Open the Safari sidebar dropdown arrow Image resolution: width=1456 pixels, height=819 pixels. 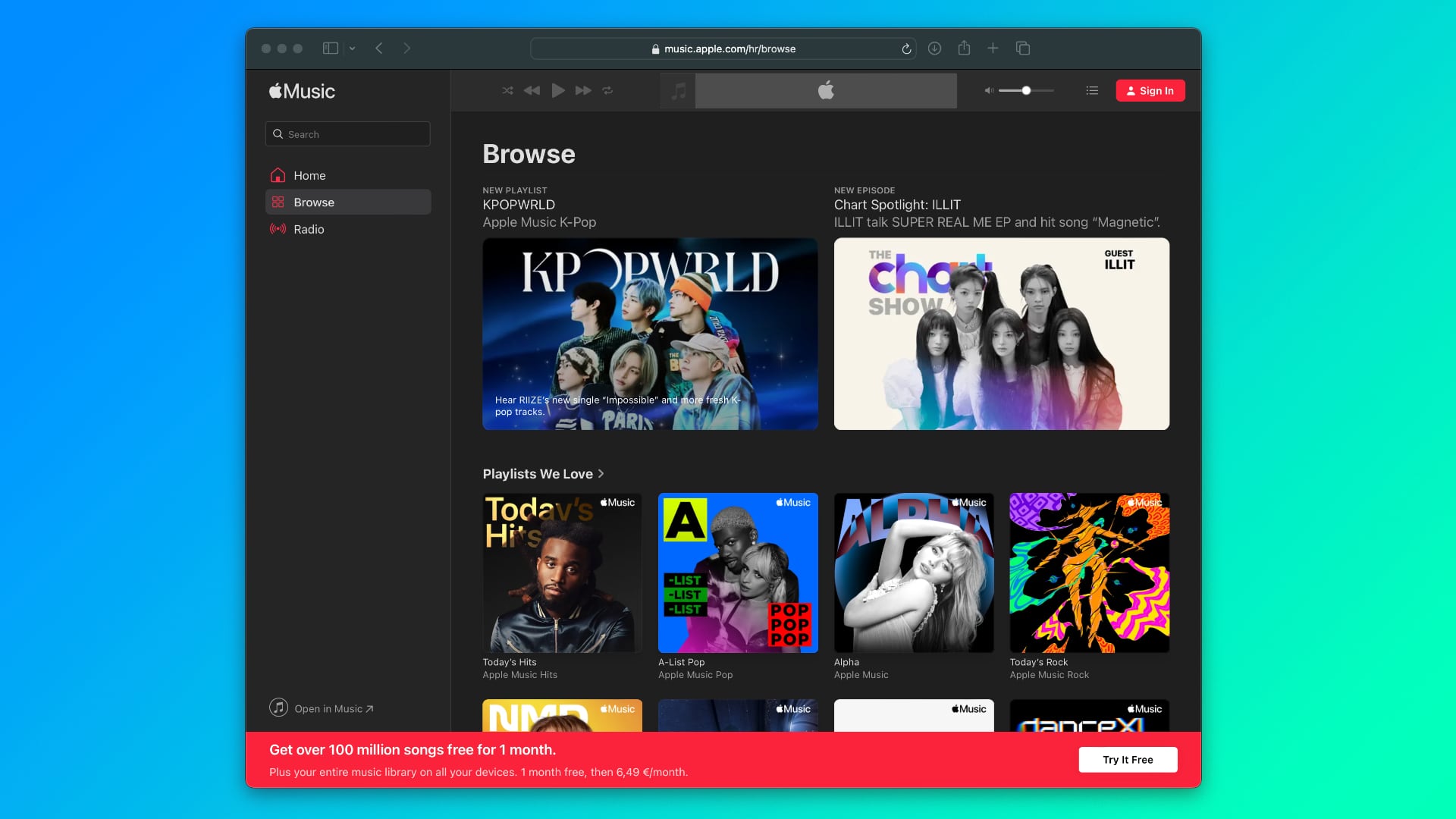coord(352,49)
